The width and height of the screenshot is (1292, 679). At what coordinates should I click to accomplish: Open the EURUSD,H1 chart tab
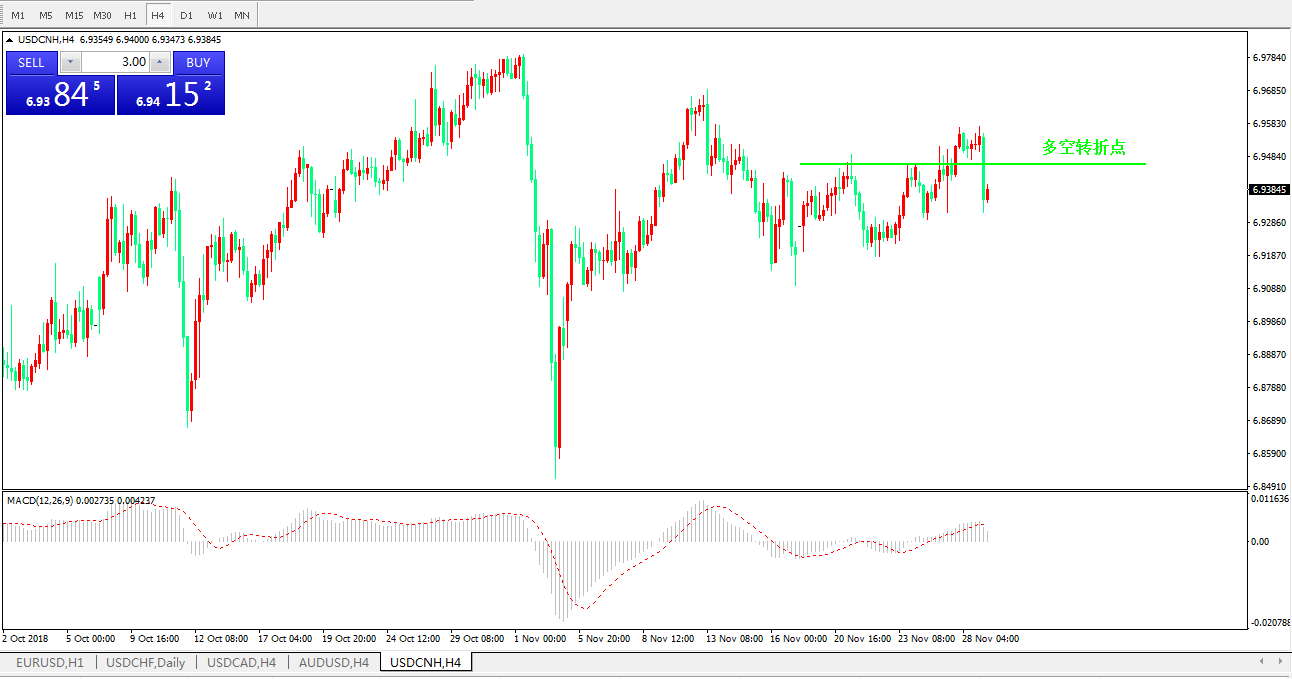click(x=49, y=662)
